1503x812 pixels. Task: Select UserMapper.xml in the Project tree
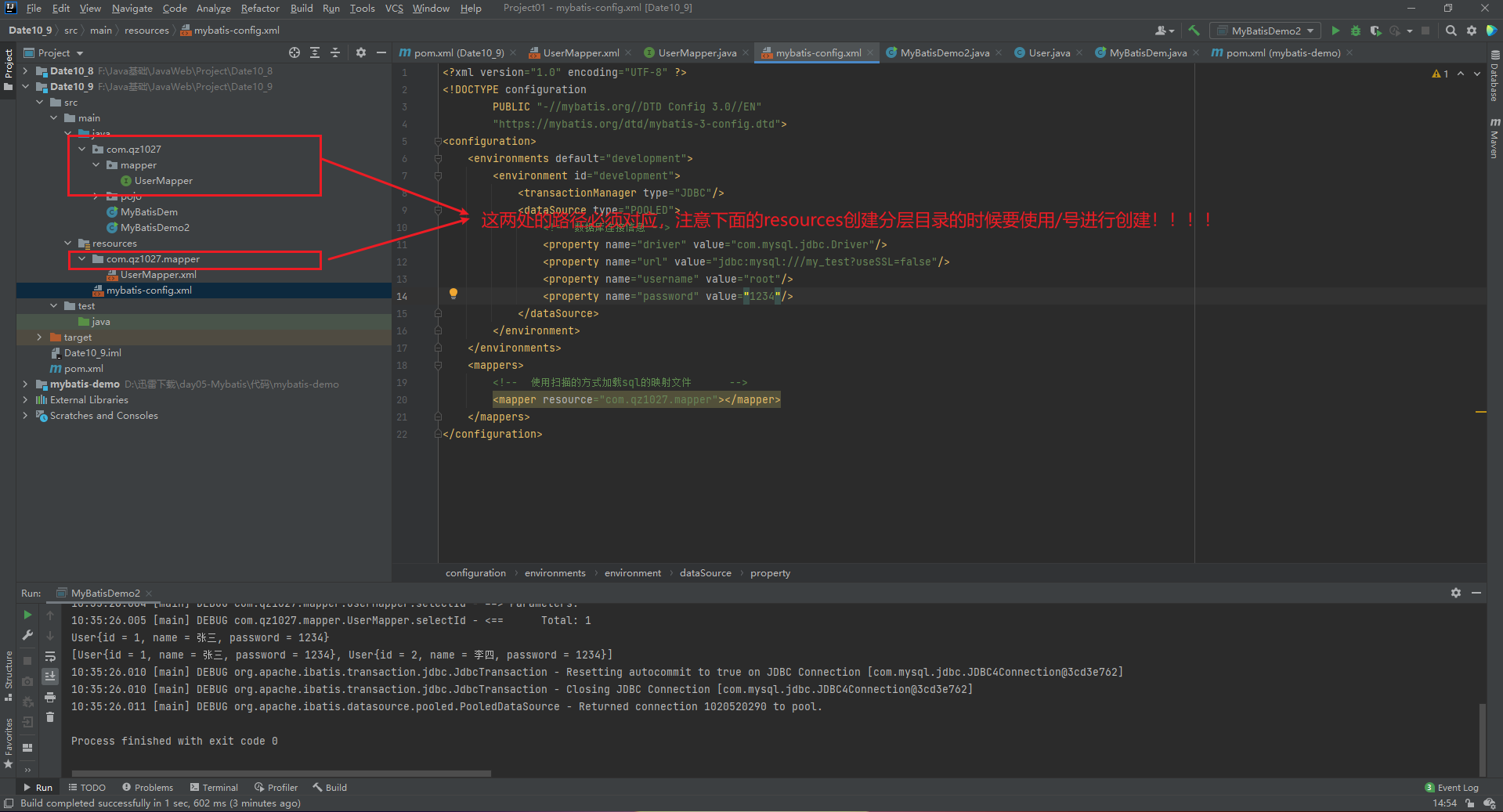pyautogui.click(x=157, y=274)
